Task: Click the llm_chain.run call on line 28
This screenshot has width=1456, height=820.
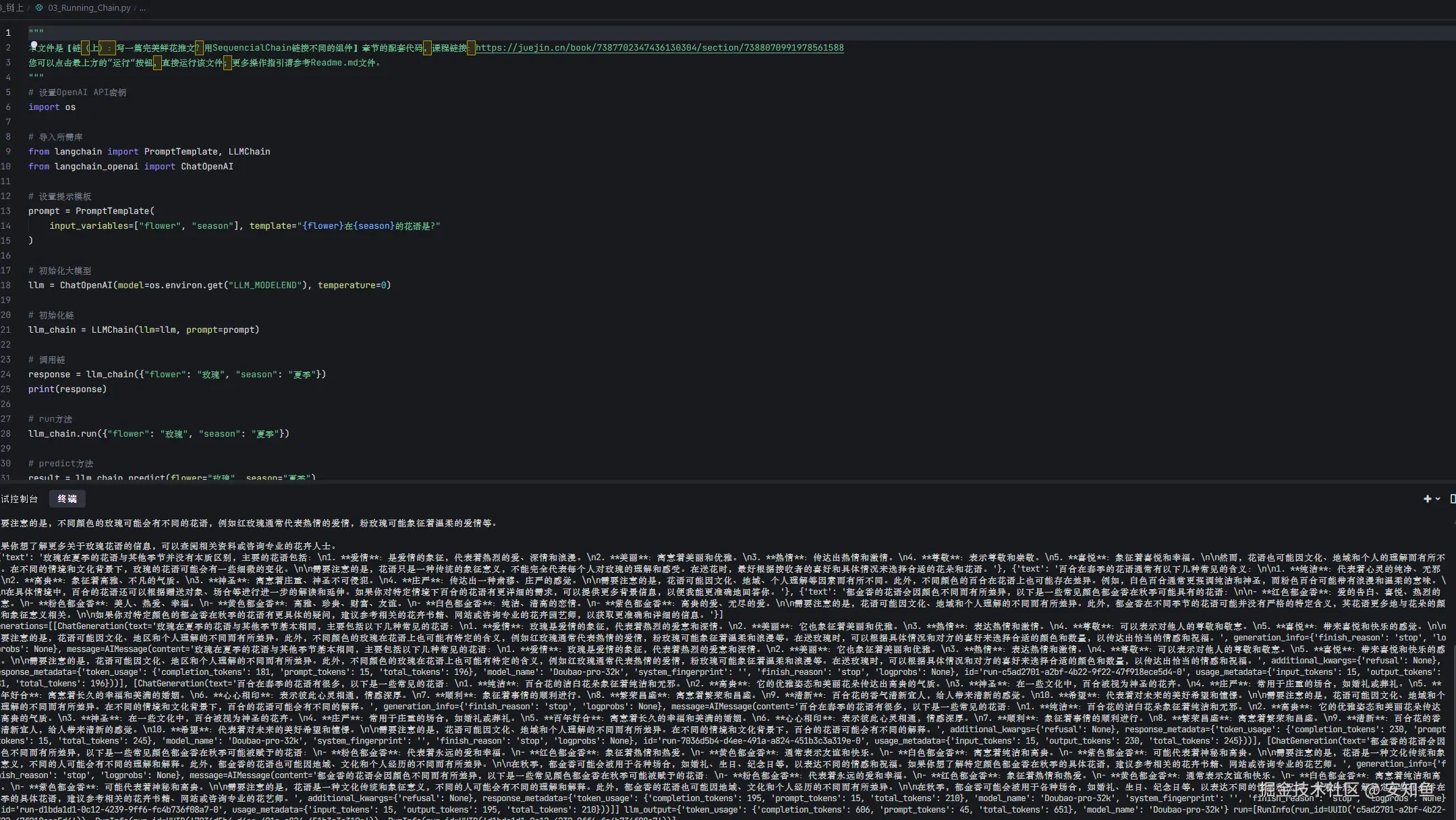Action: (63, 434)
